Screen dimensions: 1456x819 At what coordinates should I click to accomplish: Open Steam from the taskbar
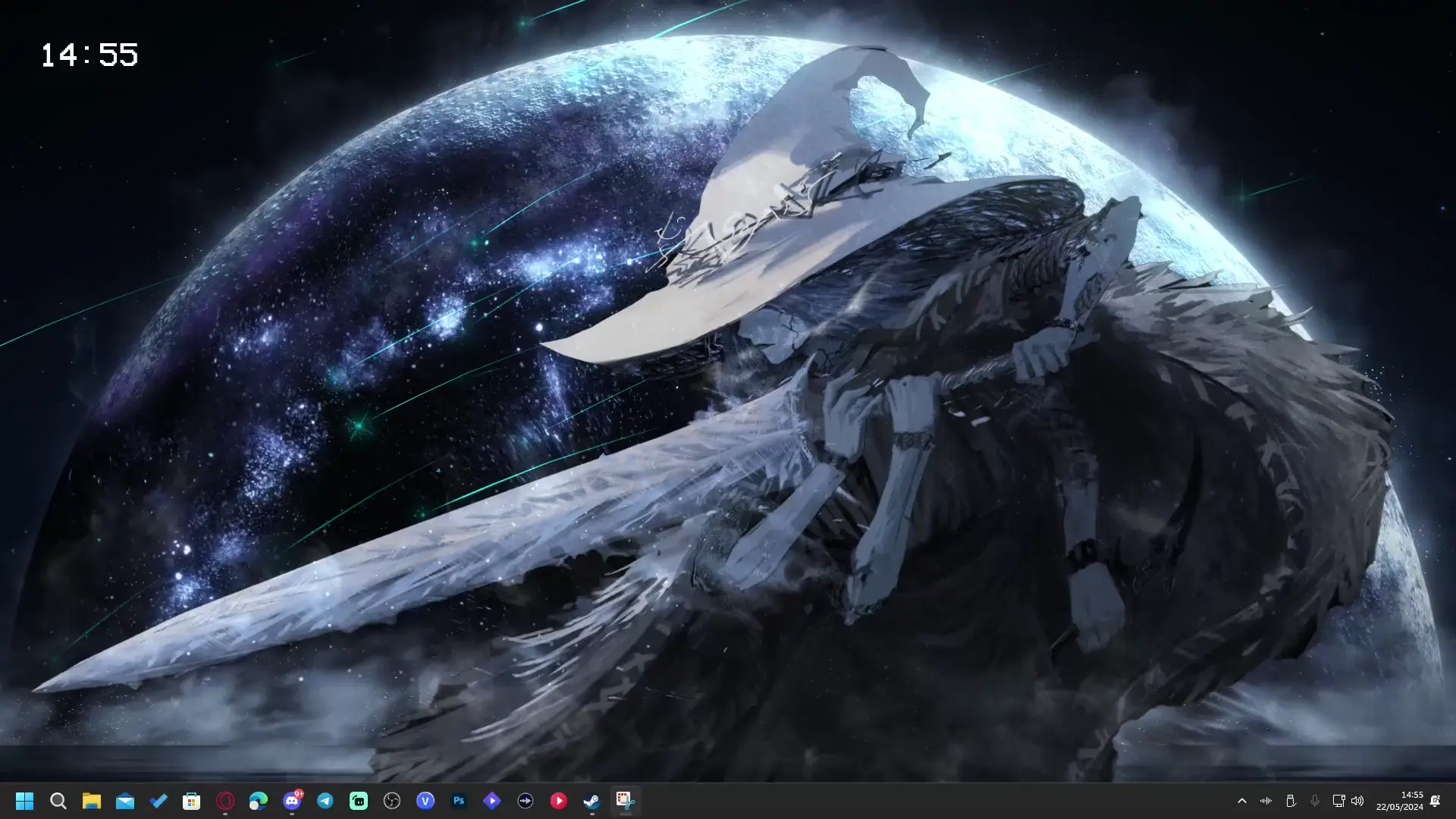coord(592,801)
